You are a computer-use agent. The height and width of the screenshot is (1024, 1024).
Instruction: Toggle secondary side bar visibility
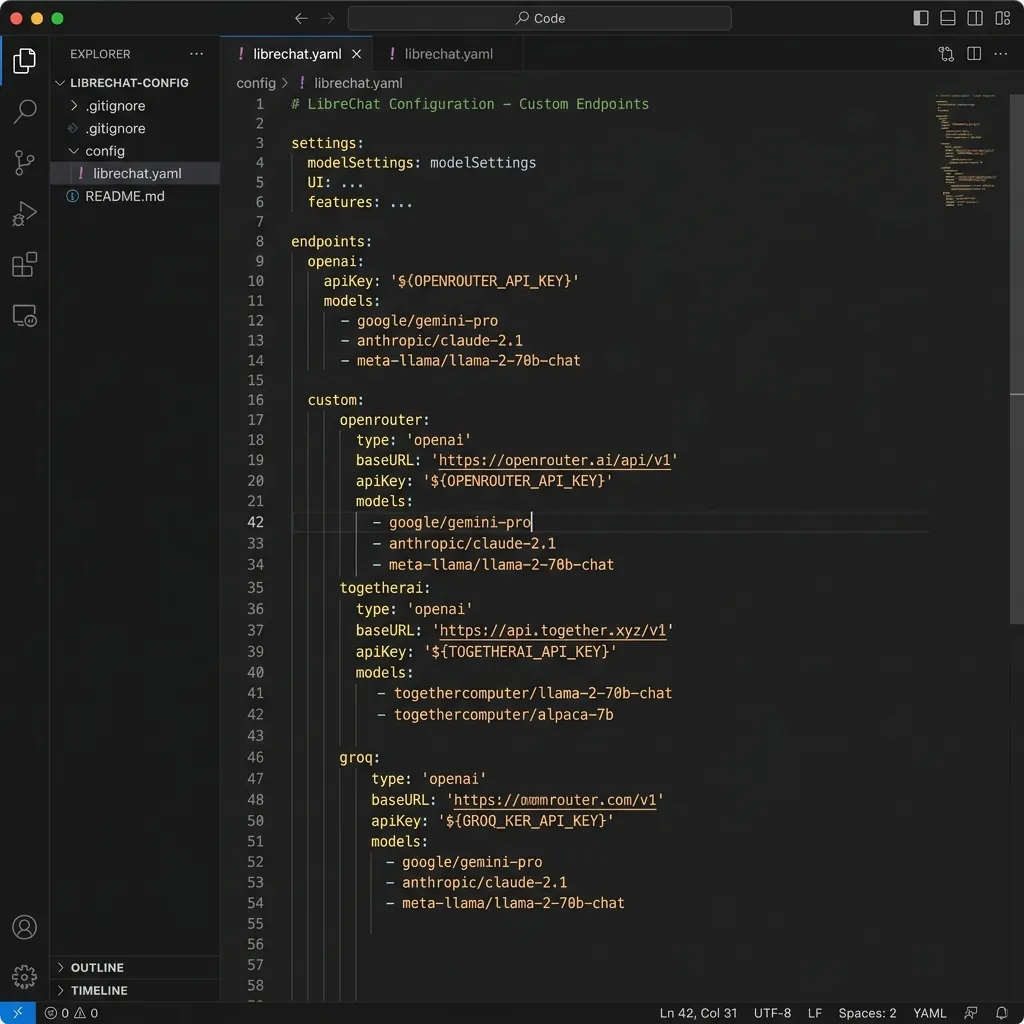pyautogui.click(x=975, y=18)
